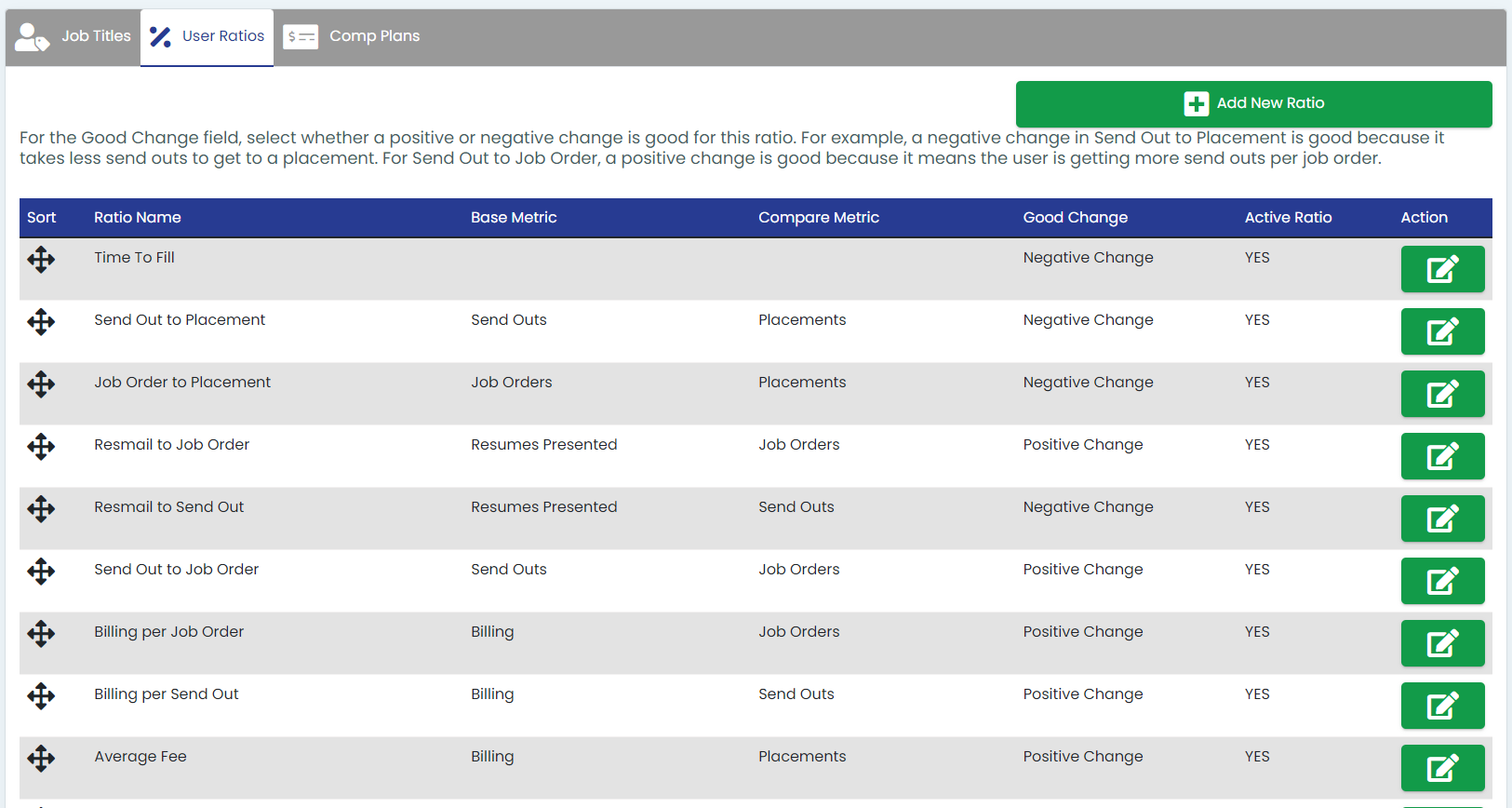Click the Compare Metric column header

click(819, 218)
